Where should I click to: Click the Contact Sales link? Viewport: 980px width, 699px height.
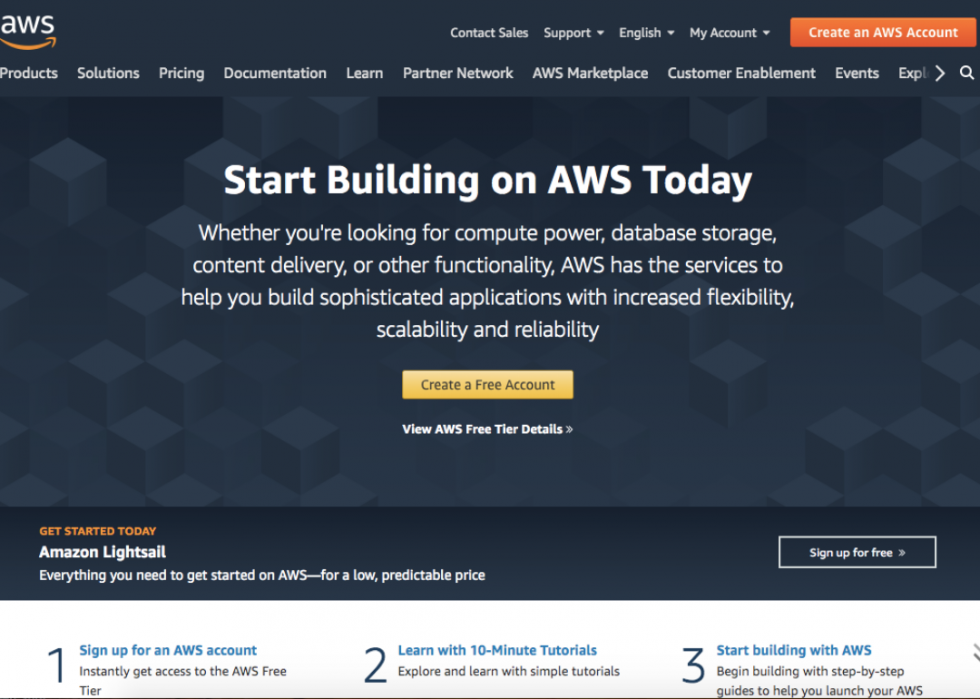(x=489, y=33)
